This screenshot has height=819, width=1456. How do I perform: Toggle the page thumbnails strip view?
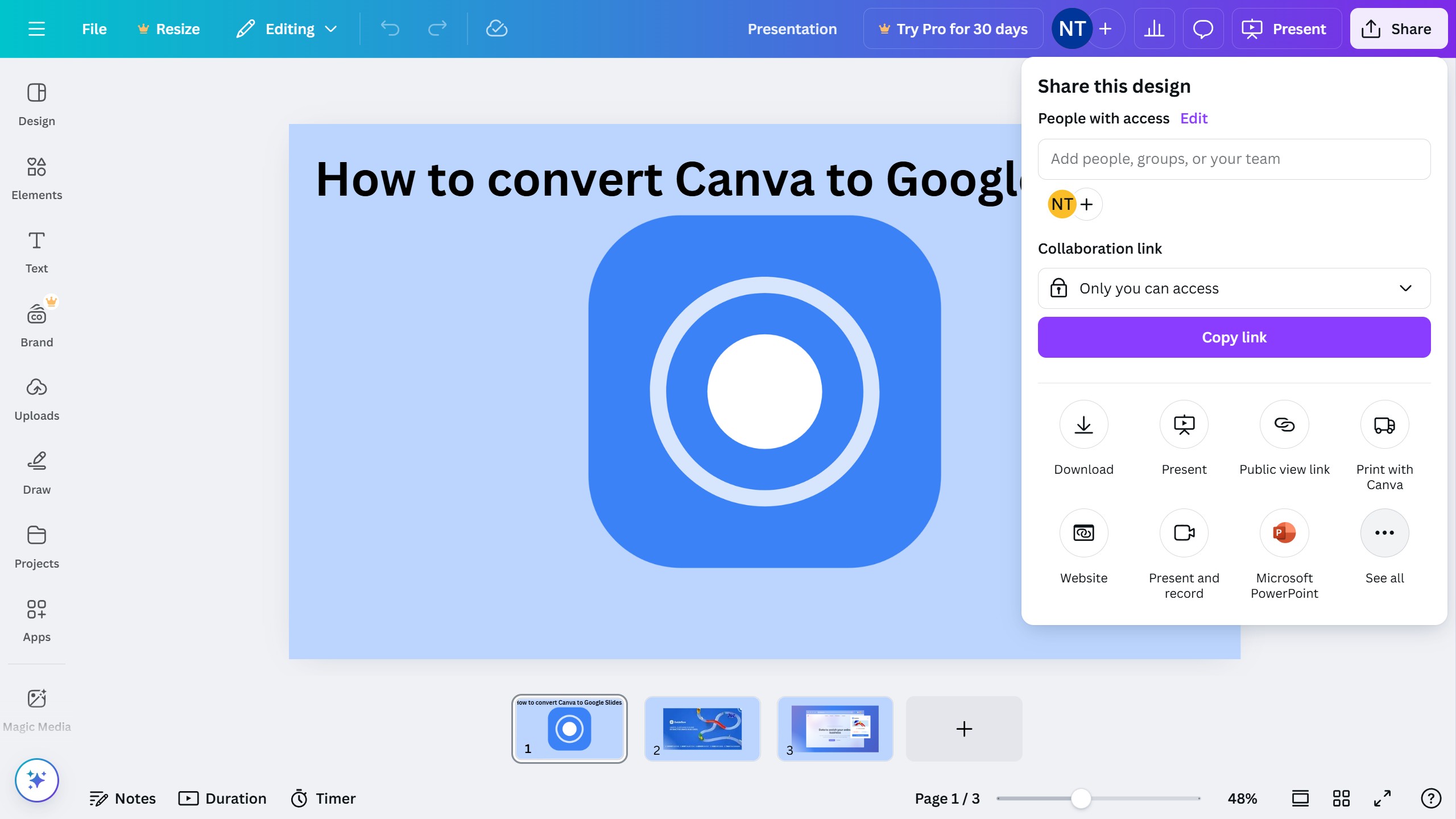[1300, 799]
